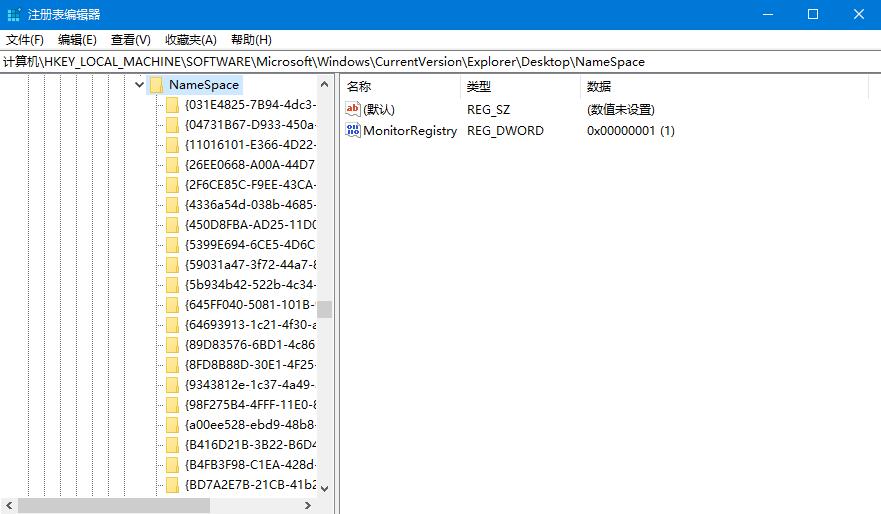This screenshot has height=514, width=881.
Task: Click the DWORD icon of MonitorRegistry
Action: (353, 130)
